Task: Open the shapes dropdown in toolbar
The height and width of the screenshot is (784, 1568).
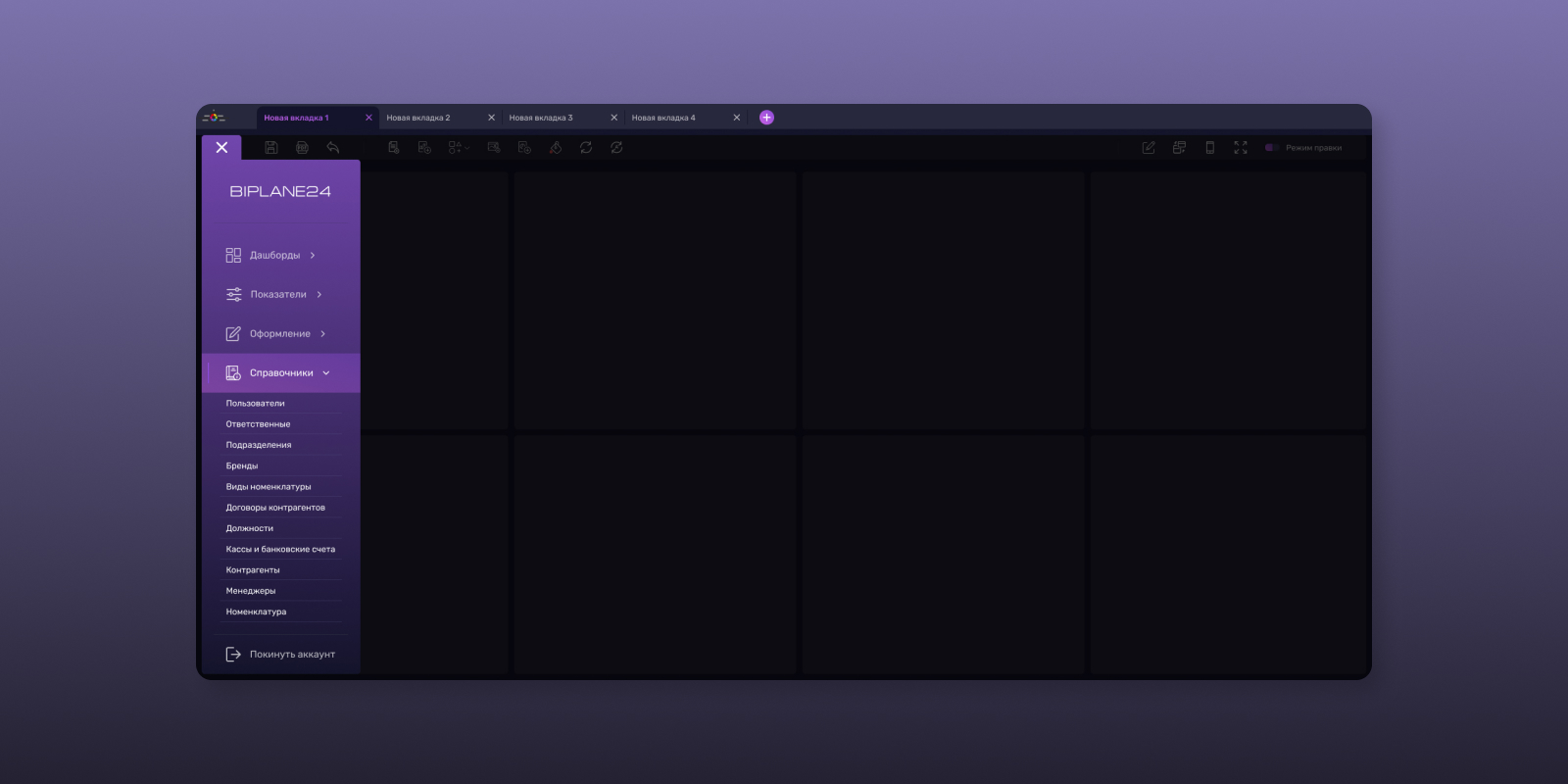Action: click(x=459, y=147)
